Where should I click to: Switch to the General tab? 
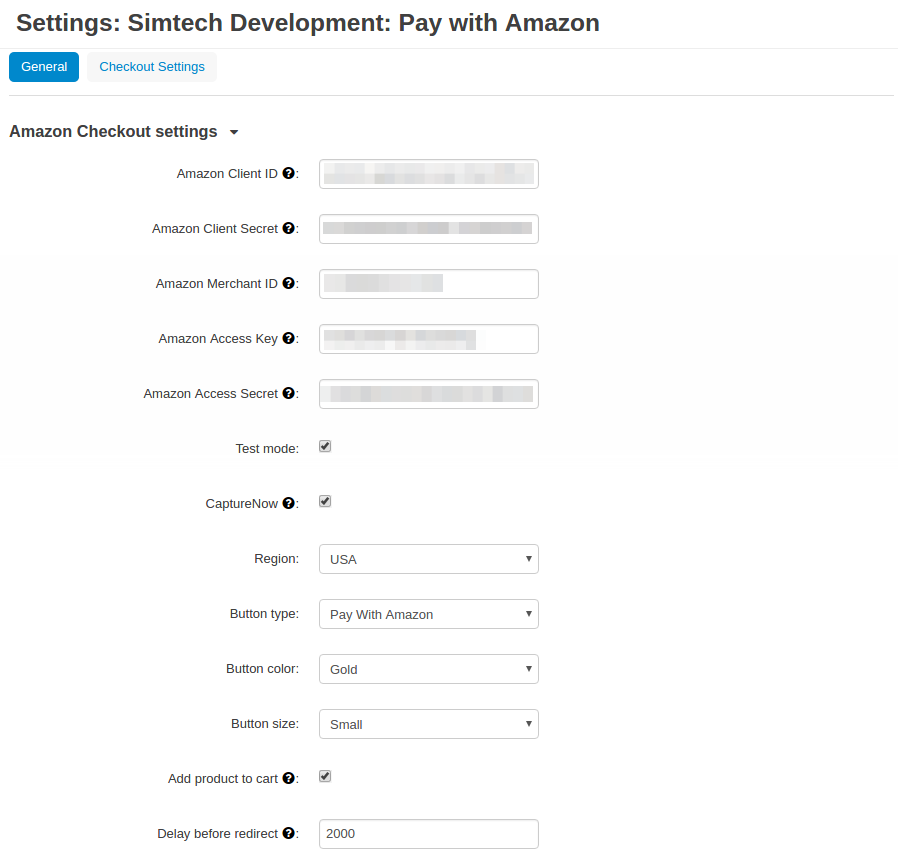[44, 67]
